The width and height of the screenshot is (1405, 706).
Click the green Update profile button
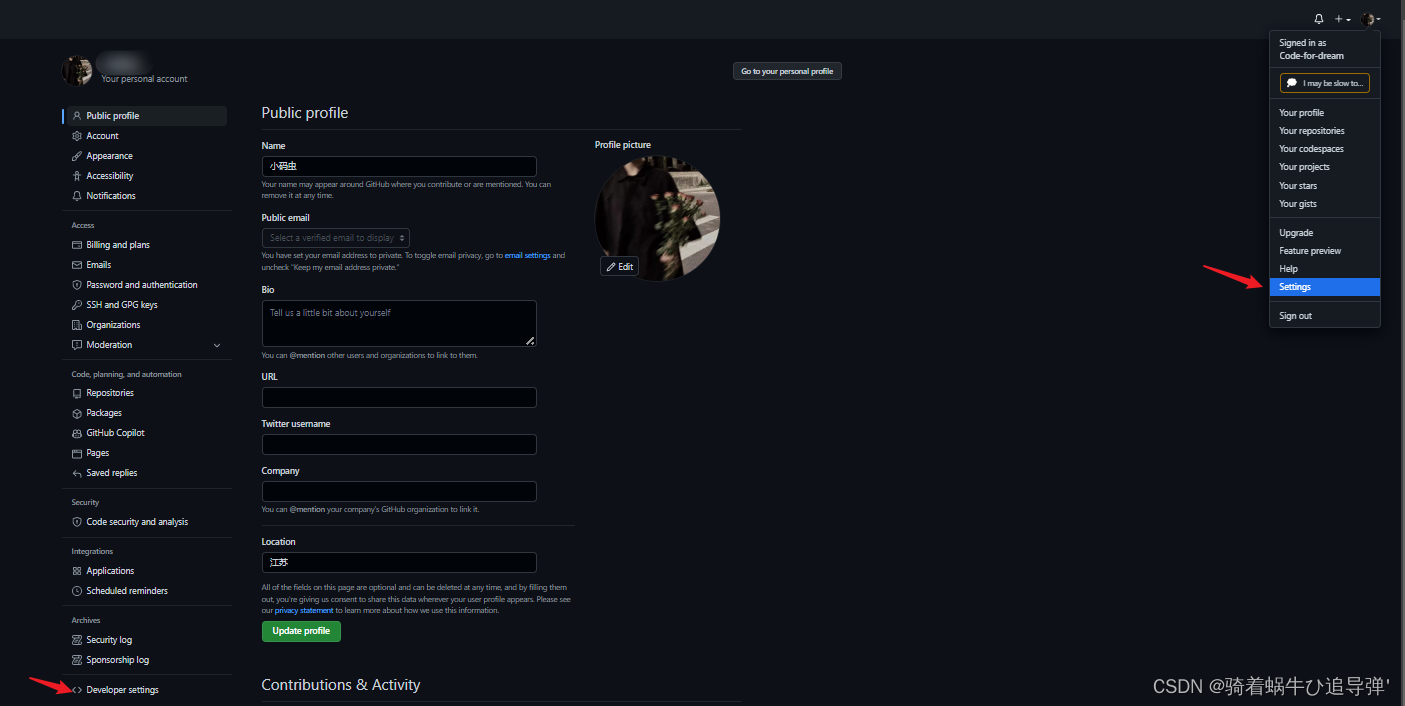tap(301, 631)
